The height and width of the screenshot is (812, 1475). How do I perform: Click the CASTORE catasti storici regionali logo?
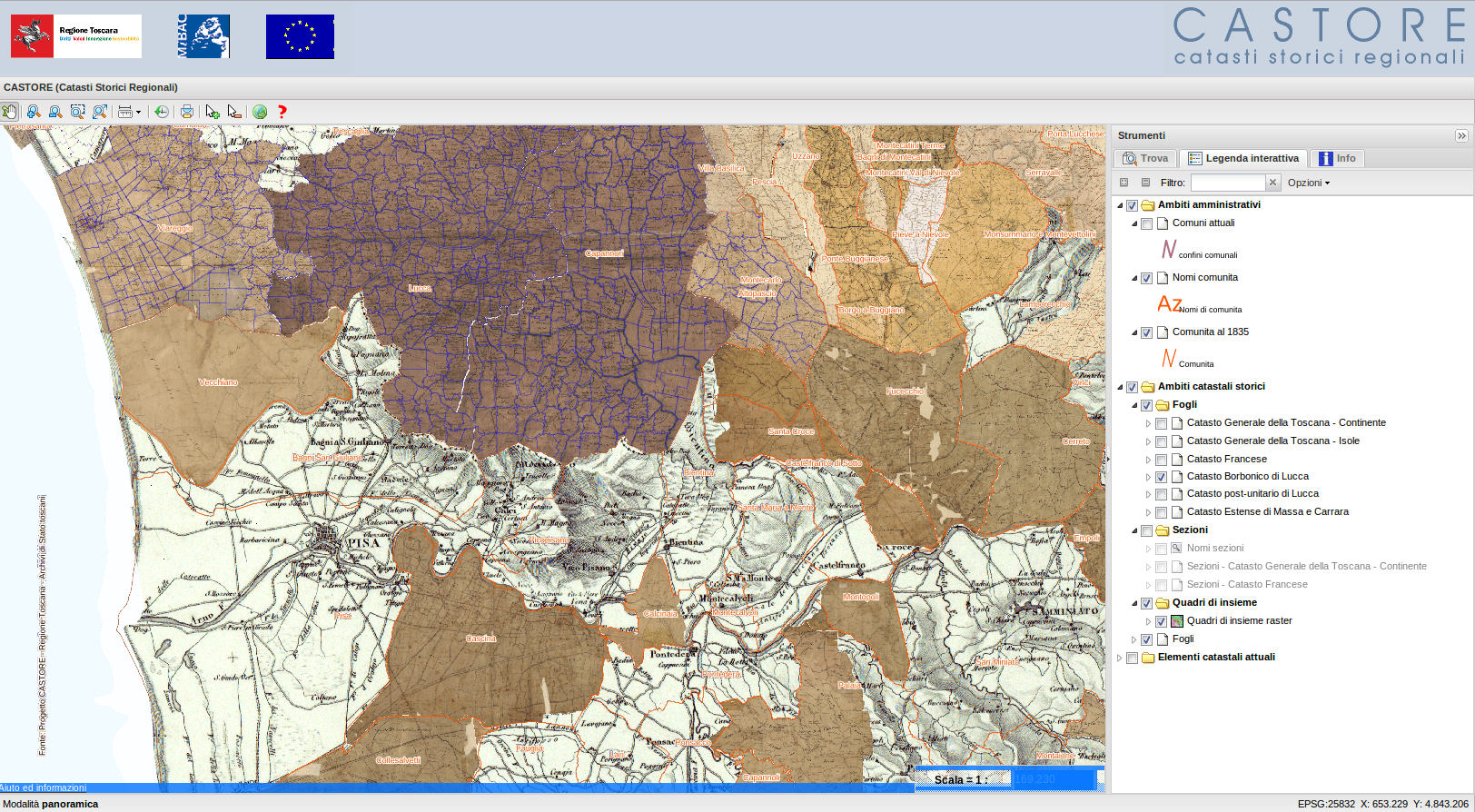(x=1319, y=37)
